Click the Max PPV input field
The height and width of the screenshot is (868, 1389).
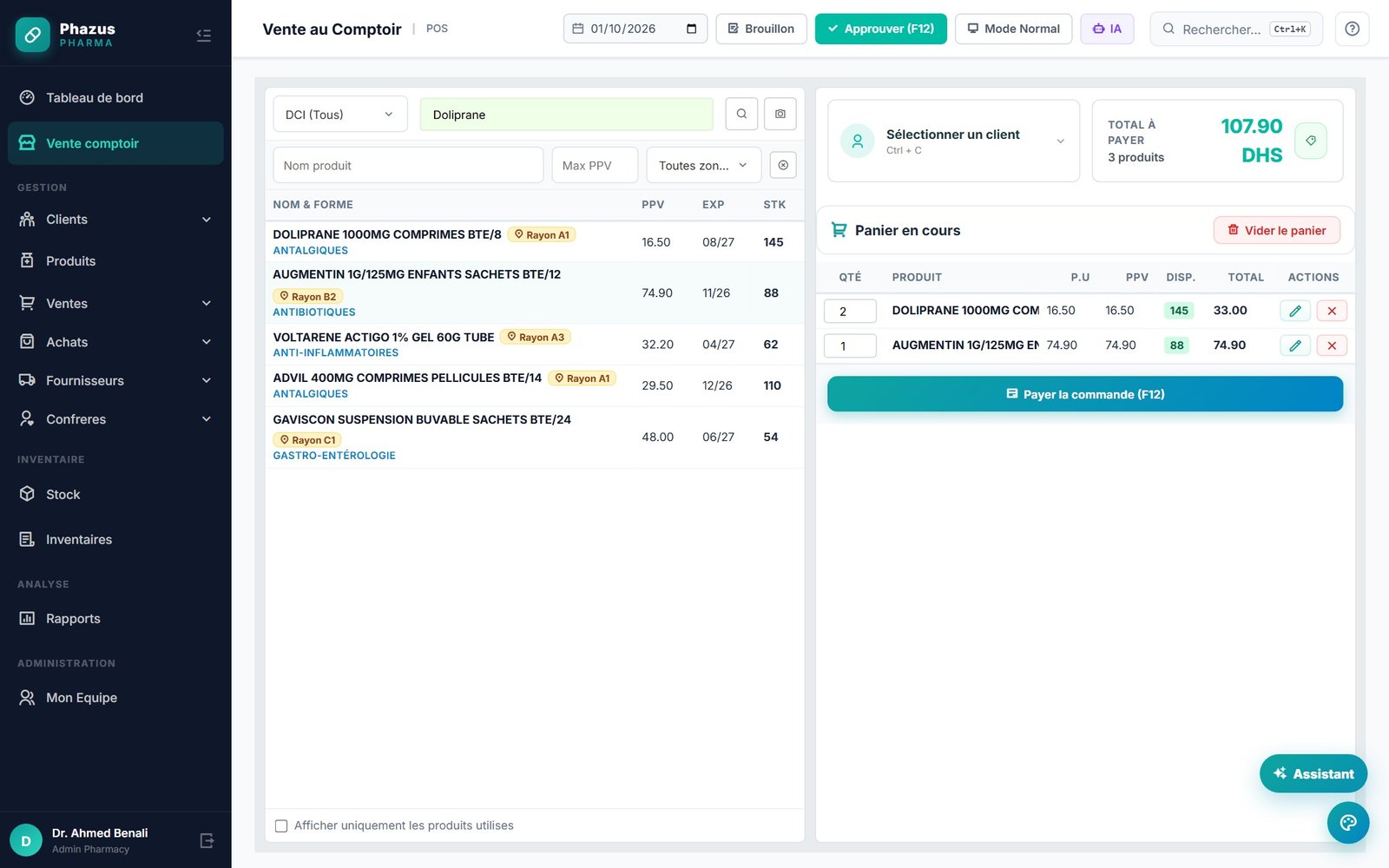[x=595, y=165]
